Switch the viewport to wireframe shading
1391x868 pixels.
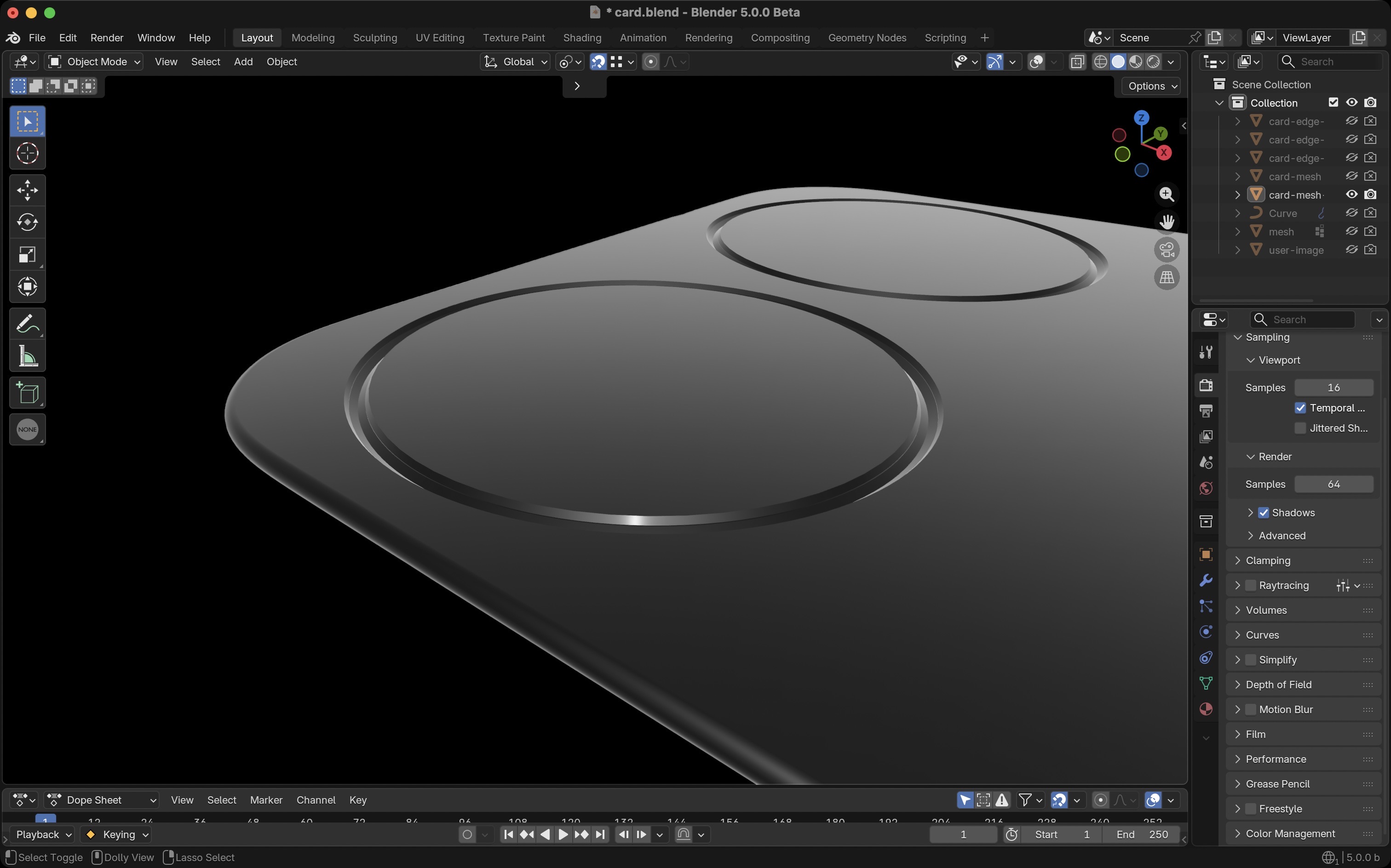pyautogui.click(x=1100, y=62)
